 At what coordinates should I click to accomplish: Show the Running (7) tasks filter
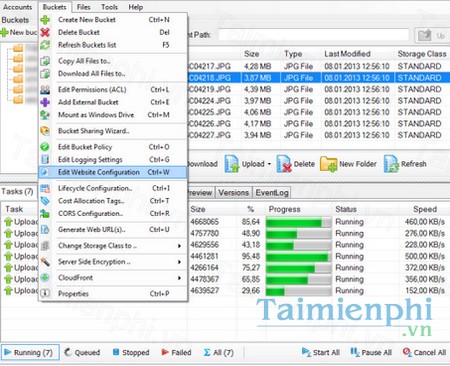point(30,352)
